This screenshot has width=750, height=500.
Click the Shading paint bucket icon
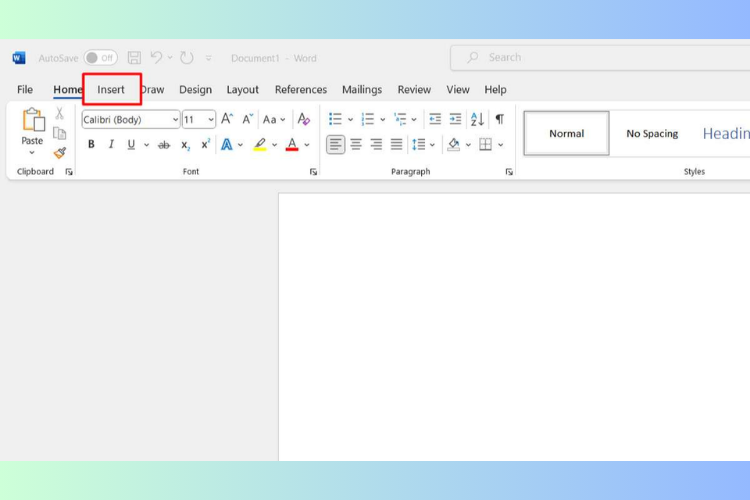coord(453,144)
